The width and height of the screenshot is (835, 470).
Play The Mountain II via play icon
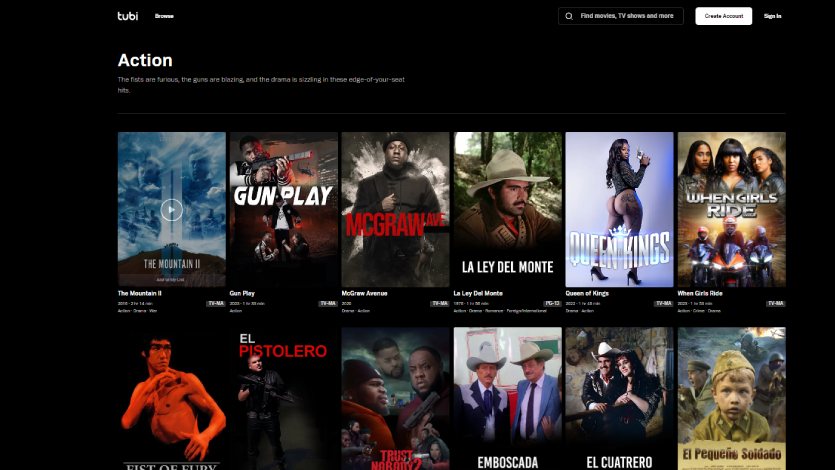tap(171, 210)
